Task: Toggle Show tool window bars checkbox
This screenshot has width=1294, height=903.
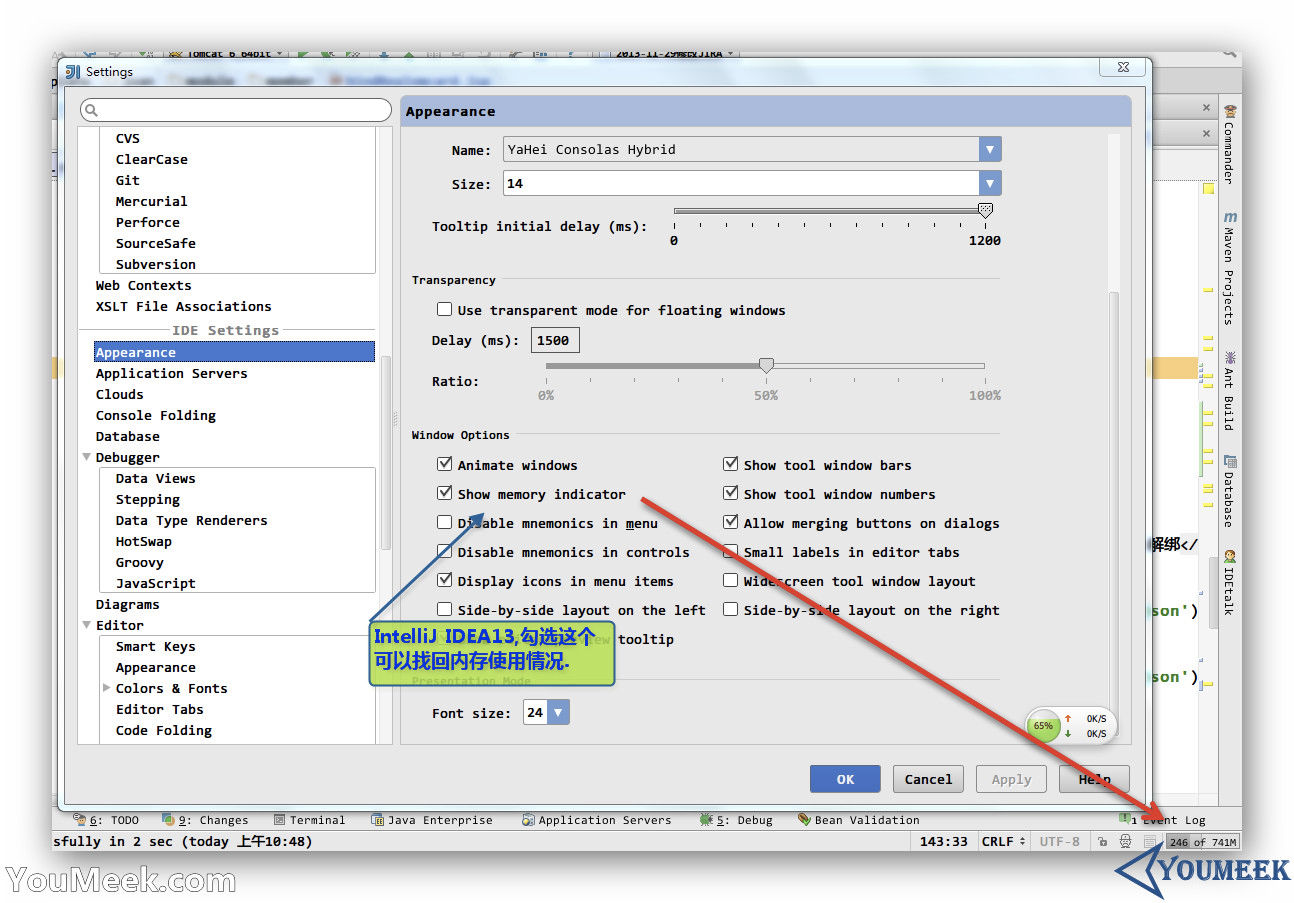Action: [731, 465]
